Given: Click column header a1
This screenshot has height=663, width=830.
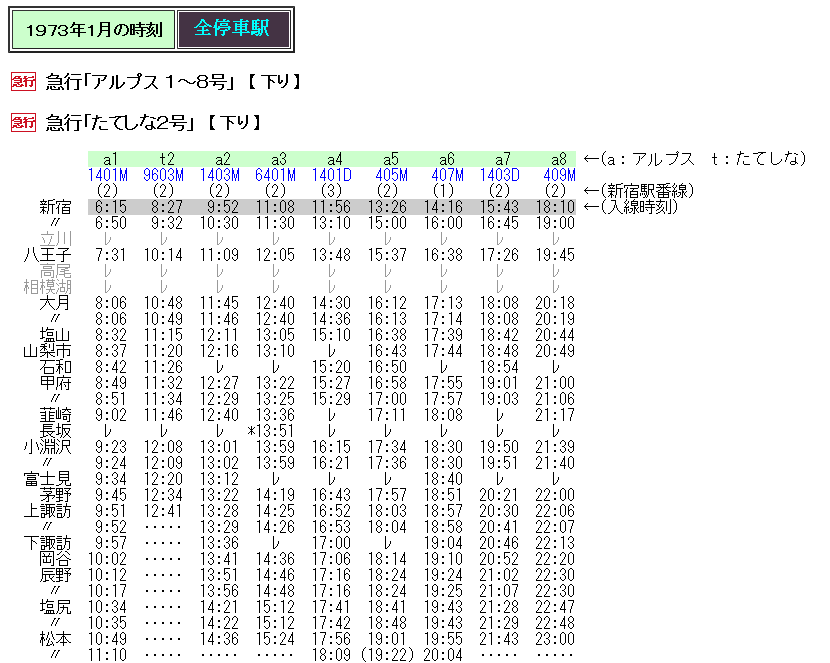Looking at the screenshot, I should 110,159.
